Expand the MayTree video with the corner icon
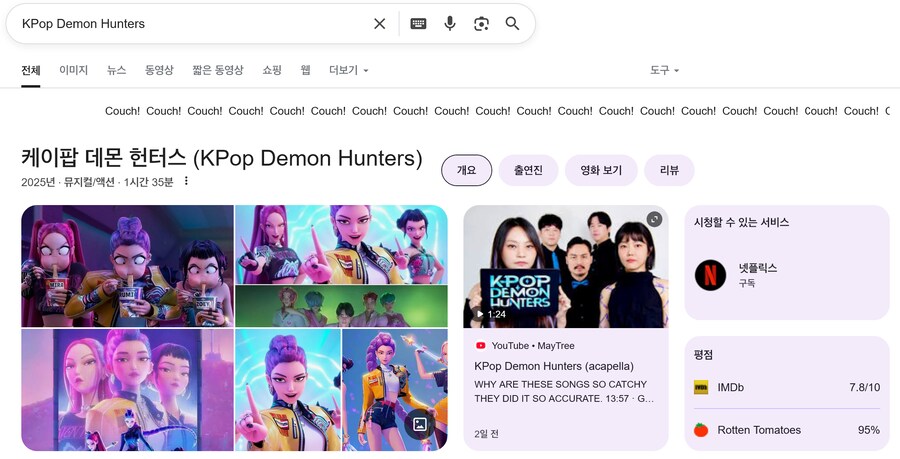 pyautogui.click(x=654, y=219)
